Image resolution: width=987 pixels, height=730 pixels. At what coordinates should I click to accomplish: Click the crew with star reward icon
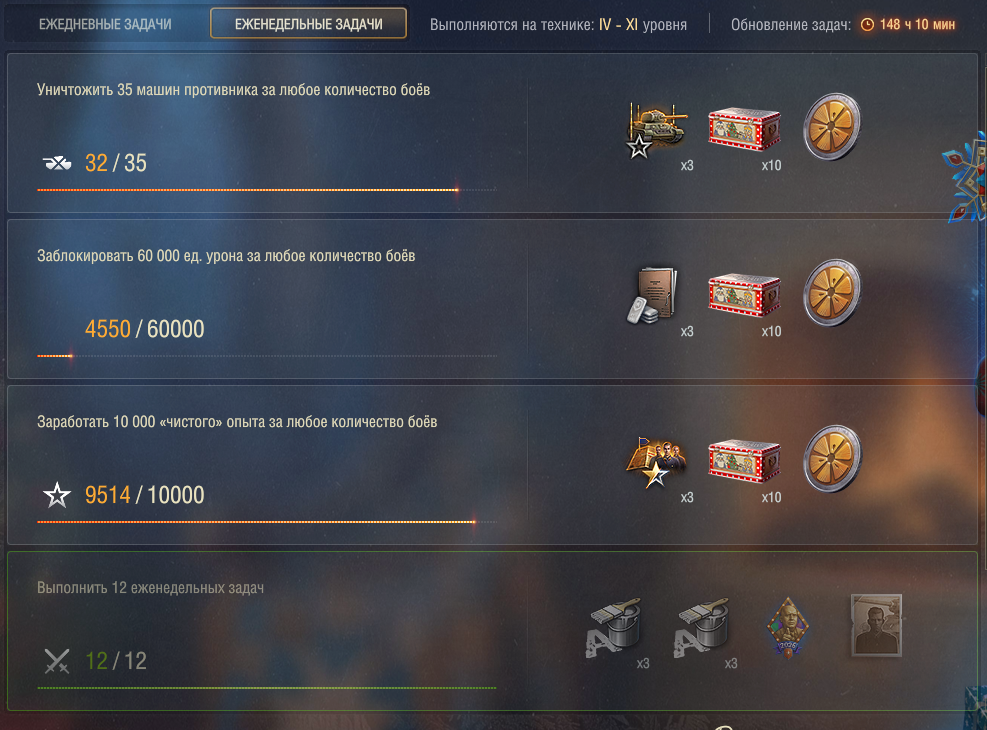point(657,463)
